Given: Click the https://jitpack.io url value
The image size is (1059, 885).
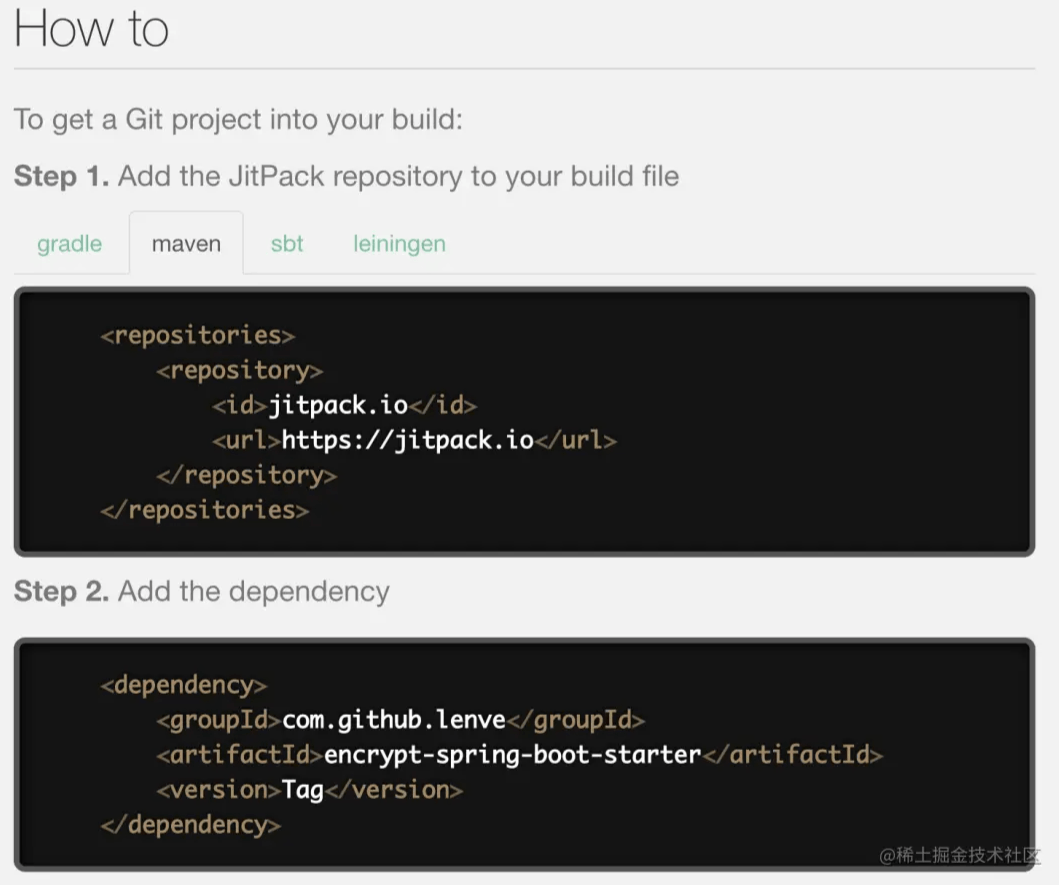Looking at the screenshot, I should pyautogui.click(x=408, y=440).
